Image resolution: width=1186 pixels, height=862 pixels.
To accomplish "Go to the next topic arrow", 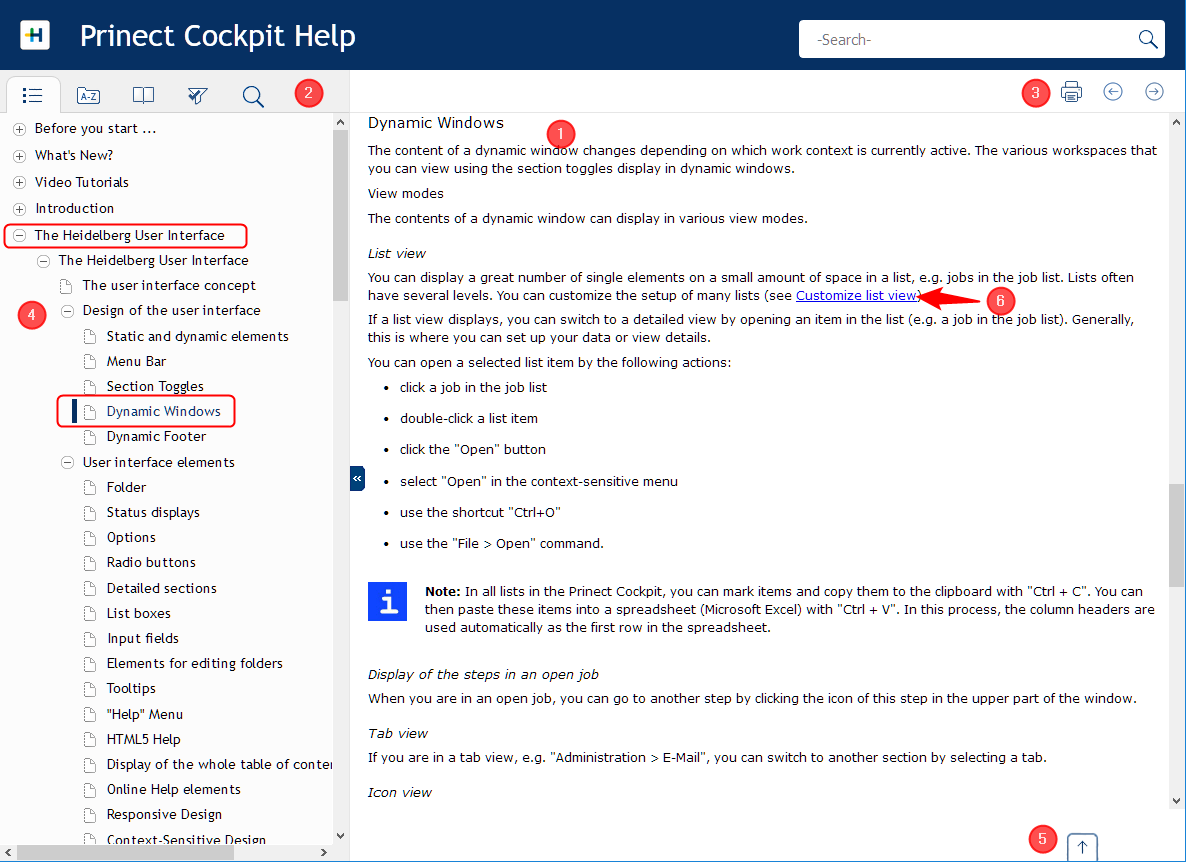I will click(x=1154, y=92).
